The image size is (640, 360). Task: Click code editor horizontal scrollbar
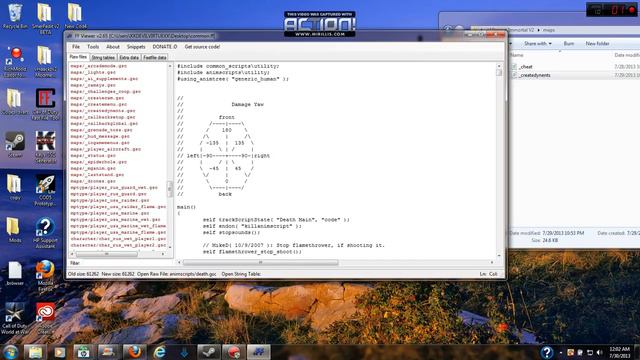[260, 262]
